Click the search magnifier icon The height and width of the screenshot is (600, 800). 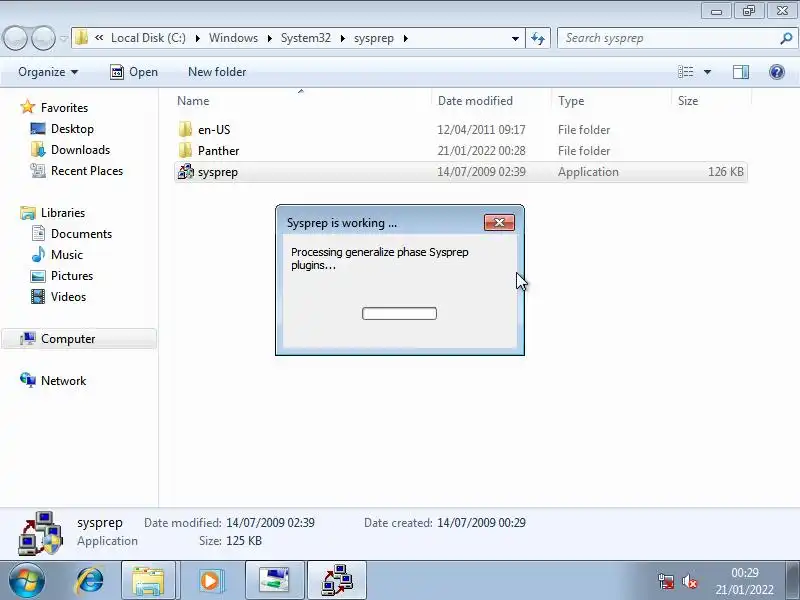point(786,38)
